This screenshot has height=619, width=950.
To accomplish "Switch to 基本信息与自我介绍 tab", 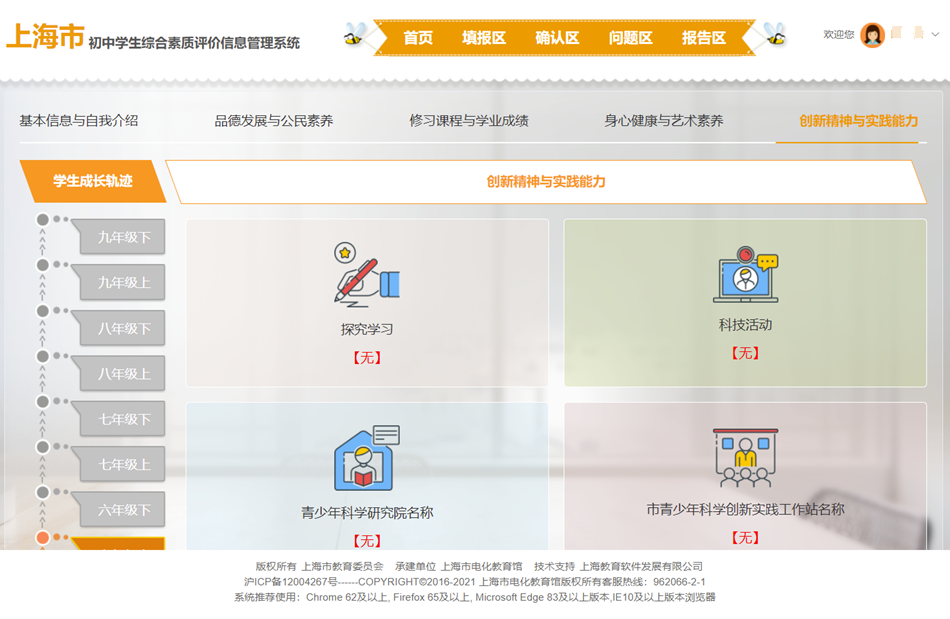I will coord(79,121).
